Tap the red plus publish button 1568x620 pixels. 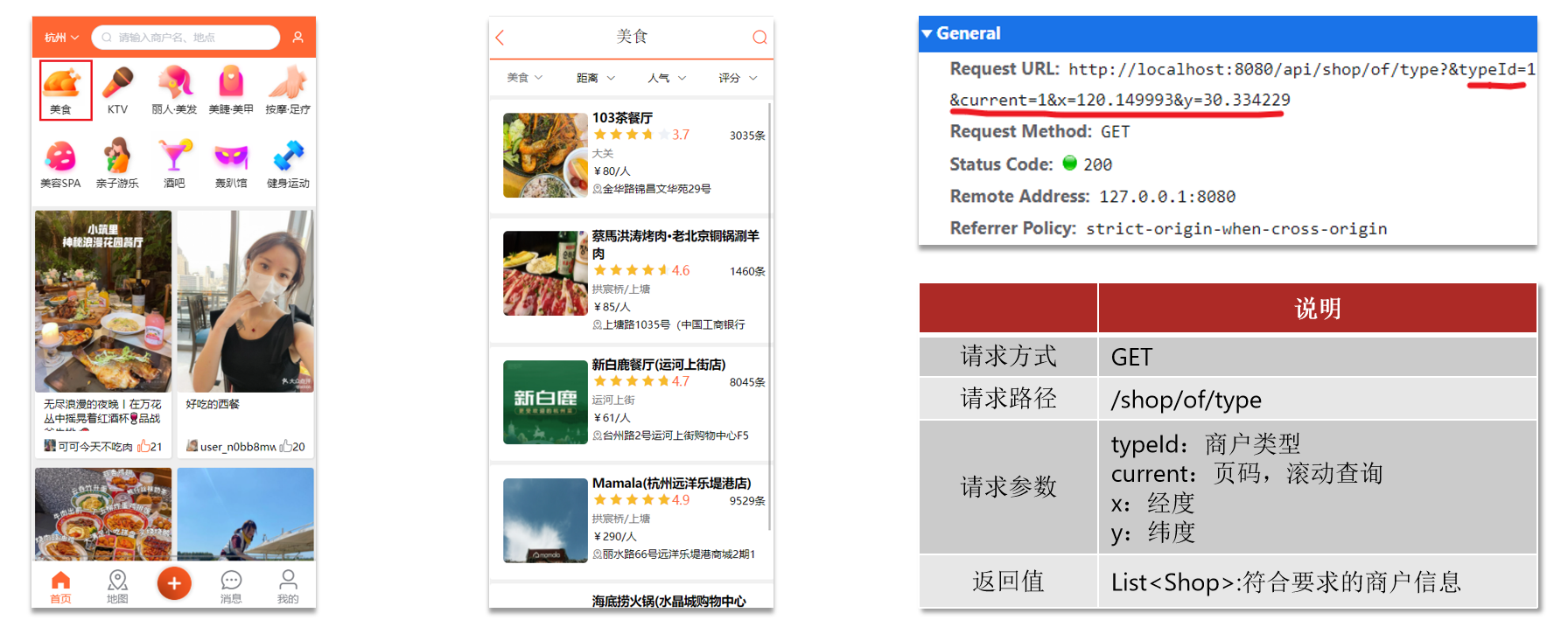pos(174,583)
